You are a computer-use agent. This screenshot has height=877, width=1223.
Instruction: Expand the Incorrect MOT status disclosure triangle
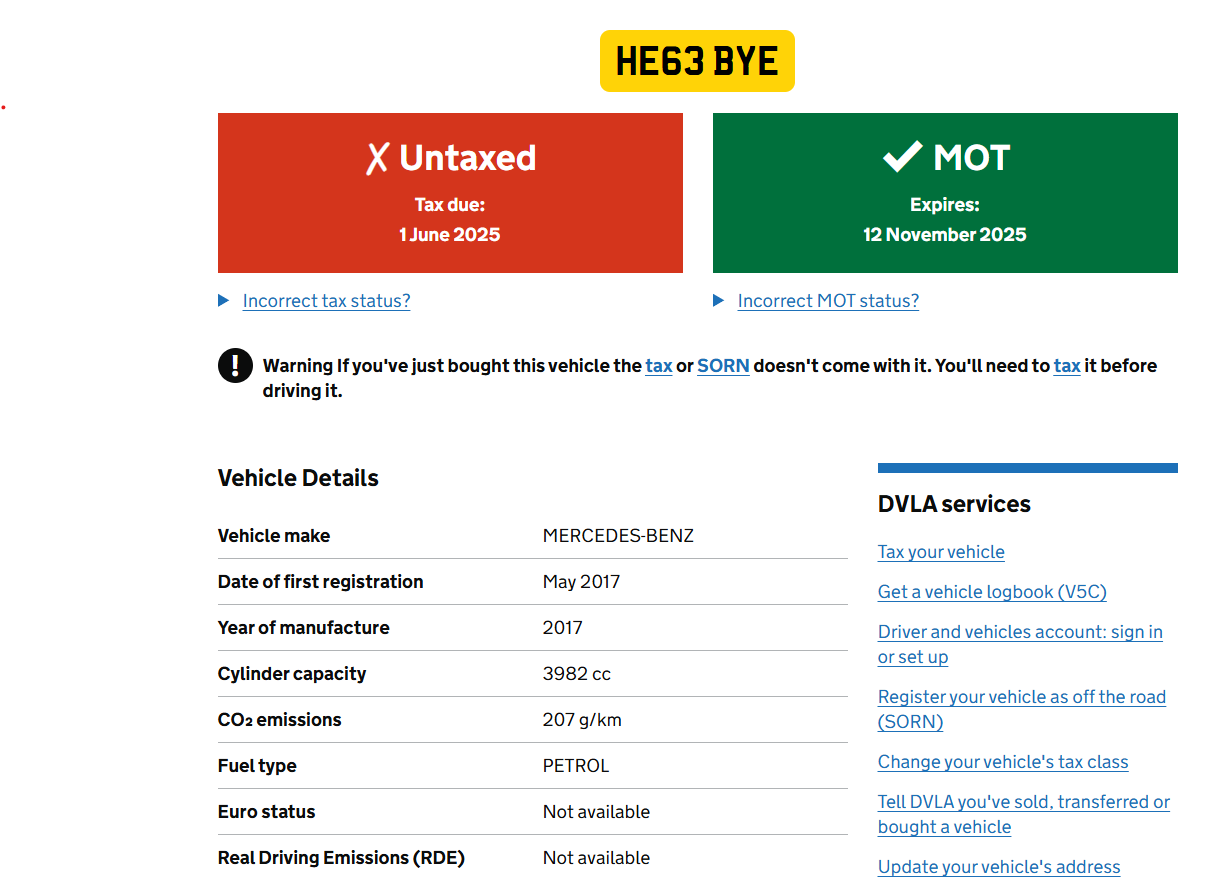(719, 301)
